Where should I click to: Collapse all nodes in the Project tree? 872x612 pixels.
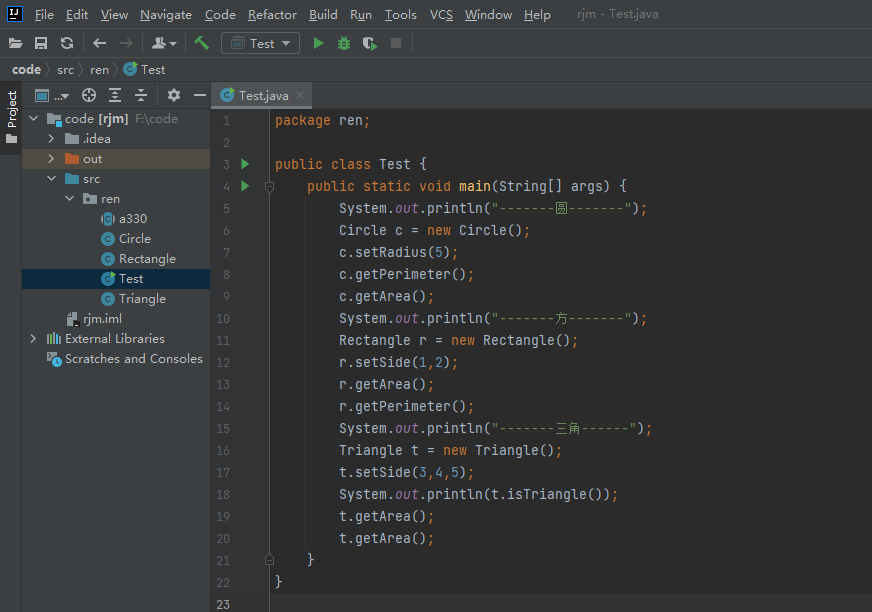click(141, 95)
